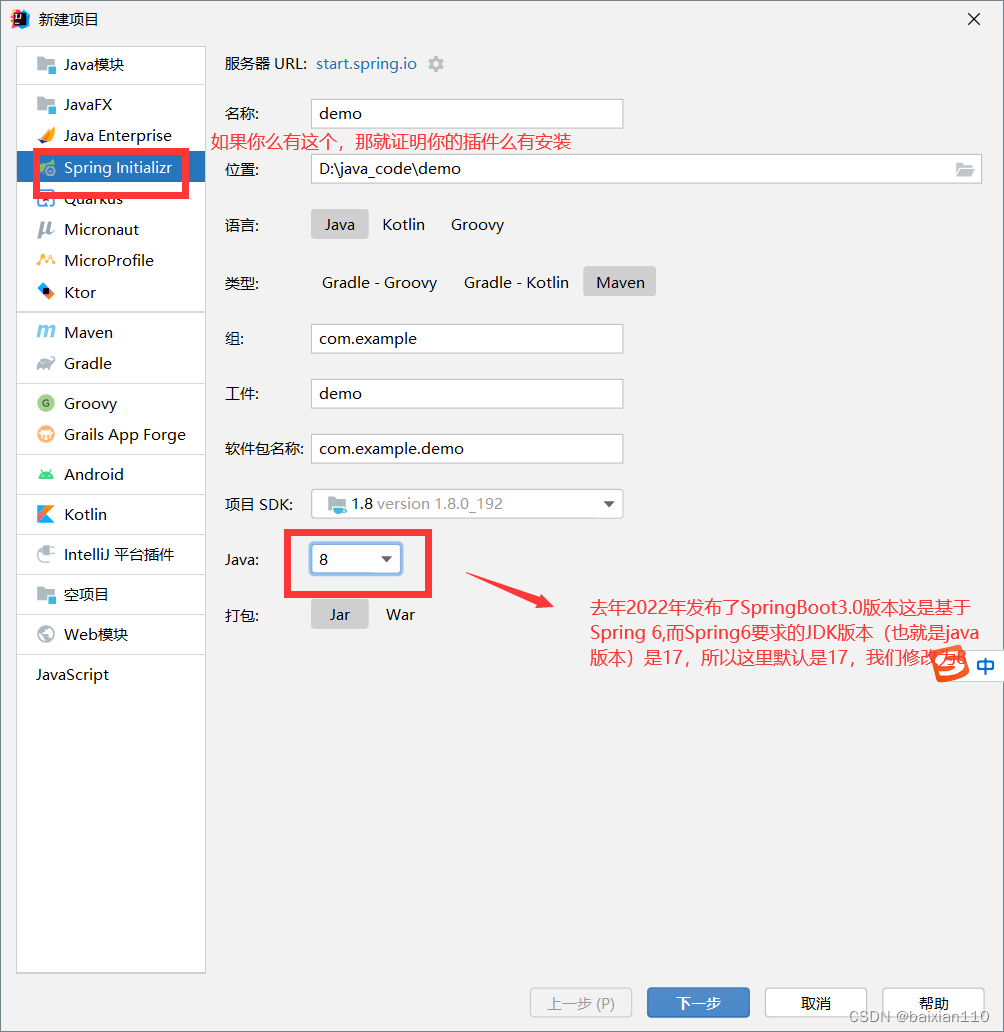Viewport: 1004px width, 1032px height.
Task: Select Kotlin as the language
Action: coord(404,224)
